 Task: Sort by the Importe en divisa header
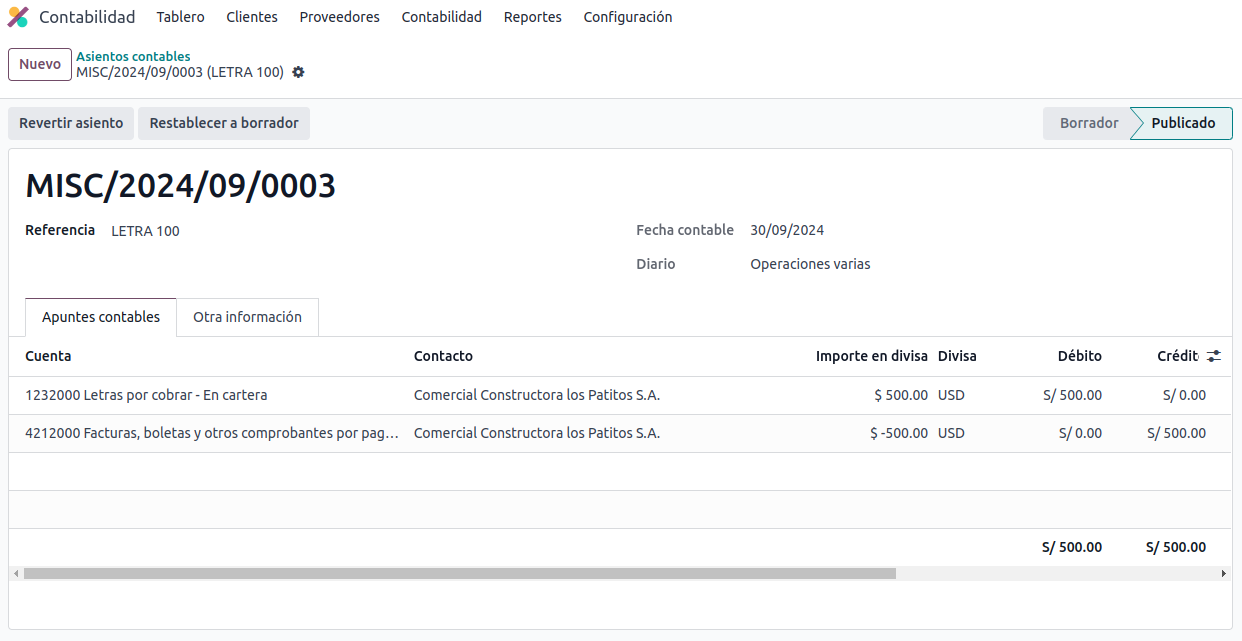tap(871, 356)
